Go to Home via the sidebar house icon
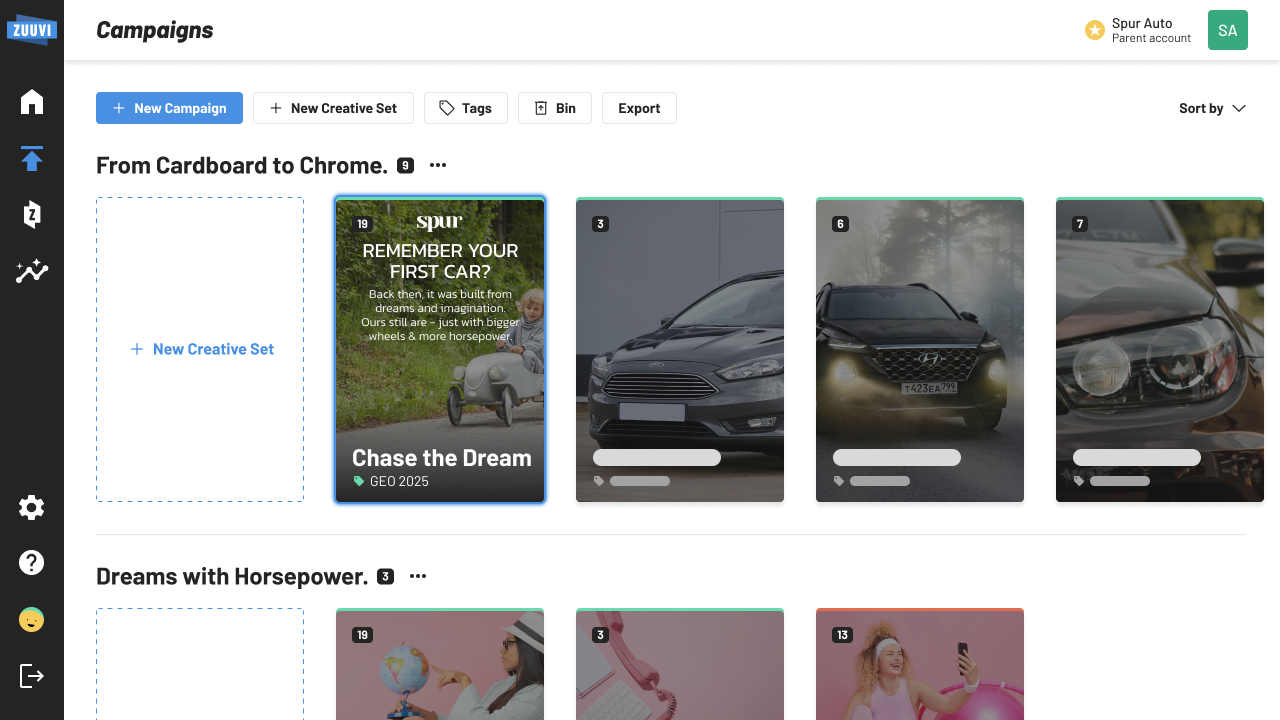The image size is (1280, 720). 32,102
